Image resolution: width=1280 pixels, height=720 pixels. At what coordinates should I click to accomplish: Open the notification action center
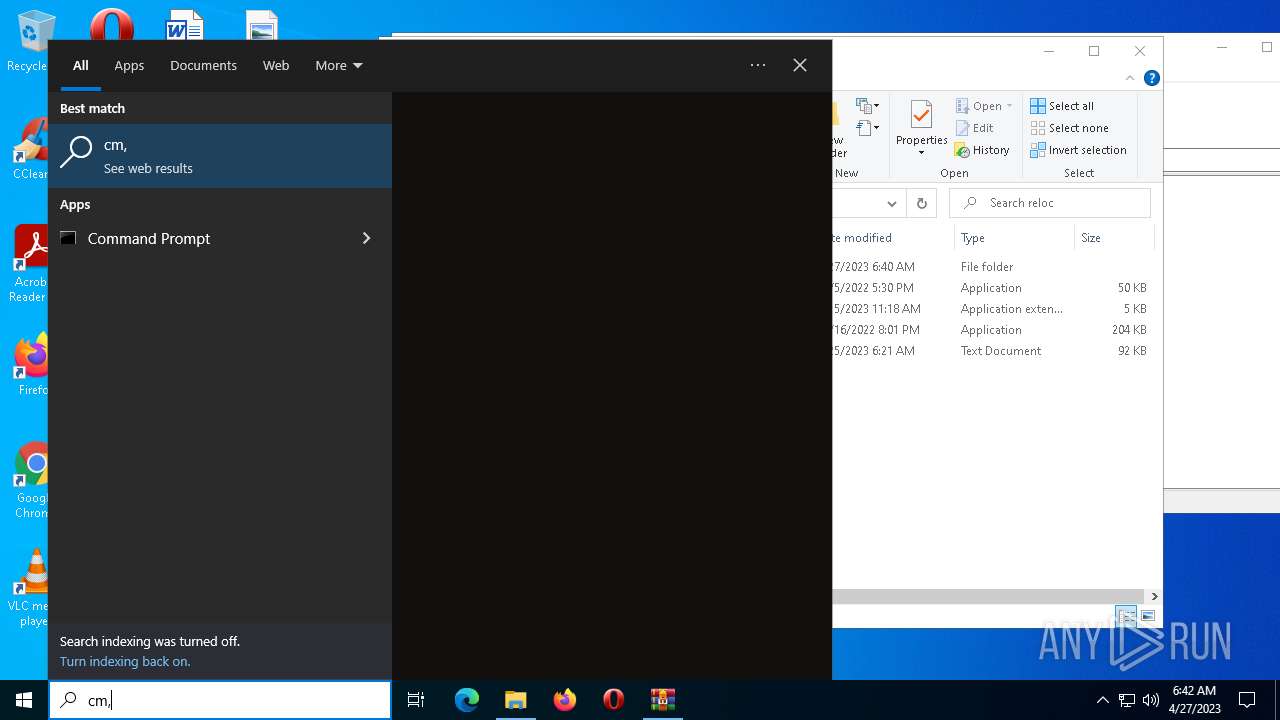tap(1247, 700)
